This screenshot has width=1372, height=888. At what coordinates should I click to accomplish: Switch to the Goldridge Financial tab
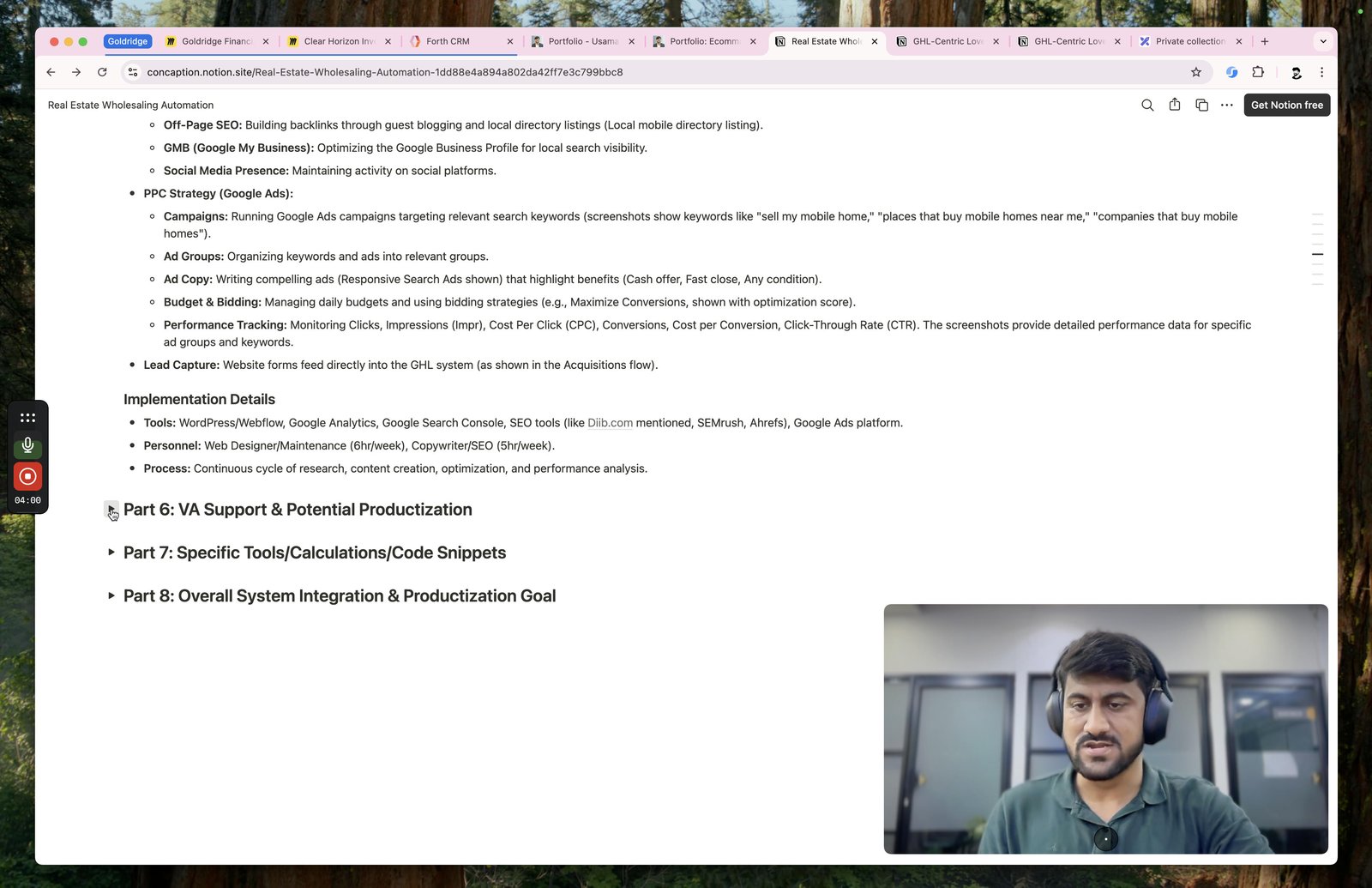click(x=217, y=41)
